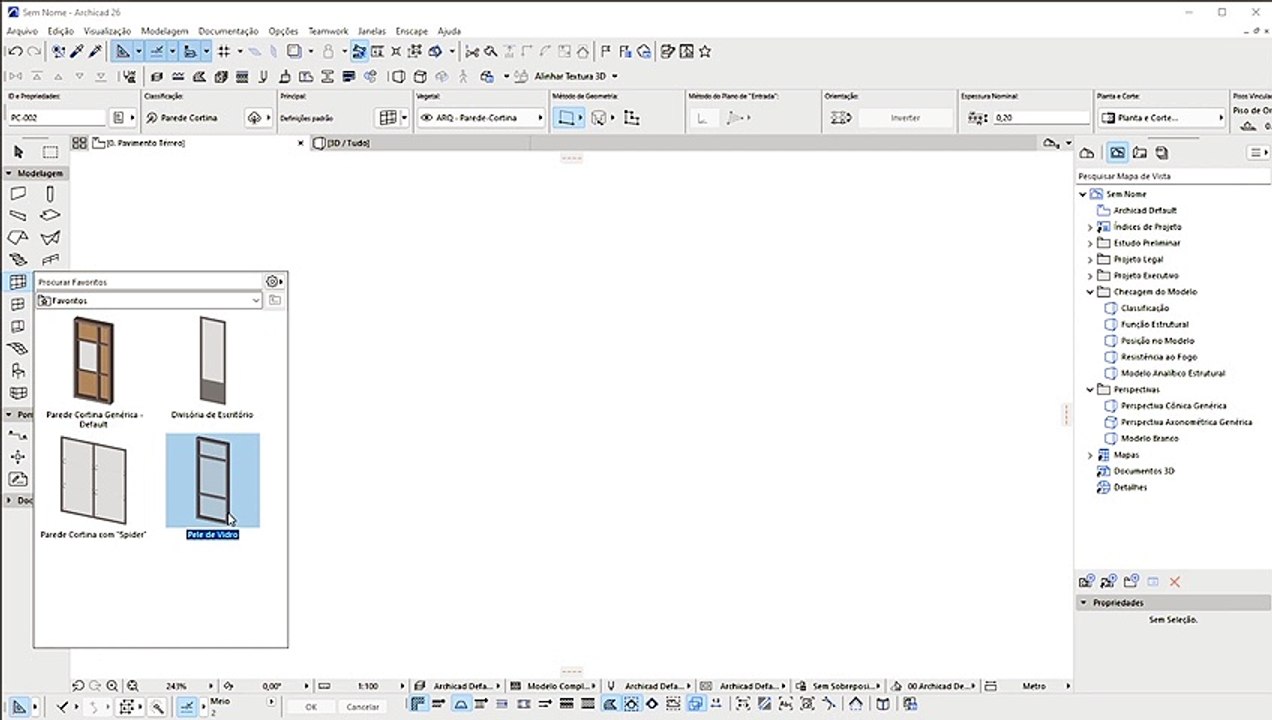Click zoom in magnifier at bottom

click(112, 686)
